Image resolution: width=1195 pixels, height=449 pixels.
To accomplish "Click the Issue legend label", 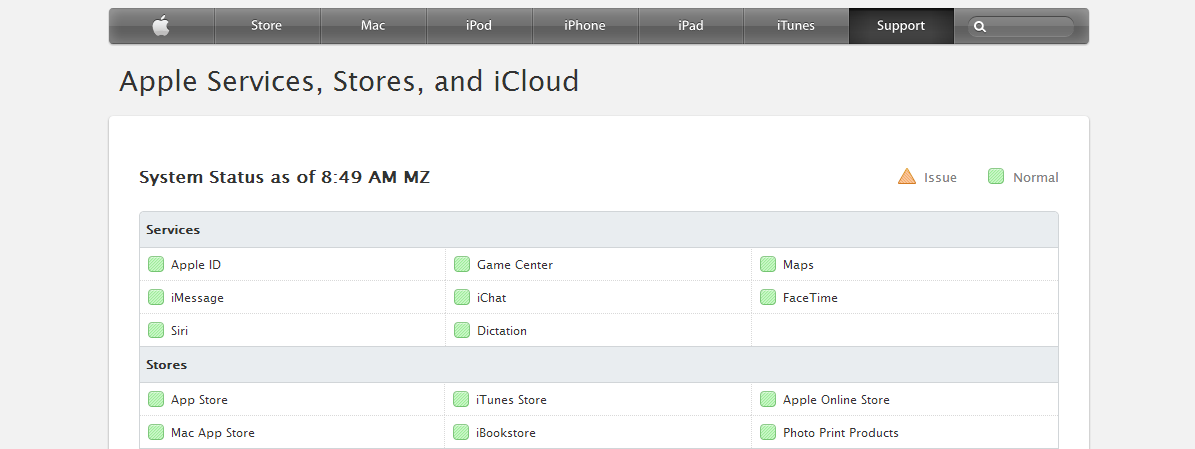I will [940, 178].
